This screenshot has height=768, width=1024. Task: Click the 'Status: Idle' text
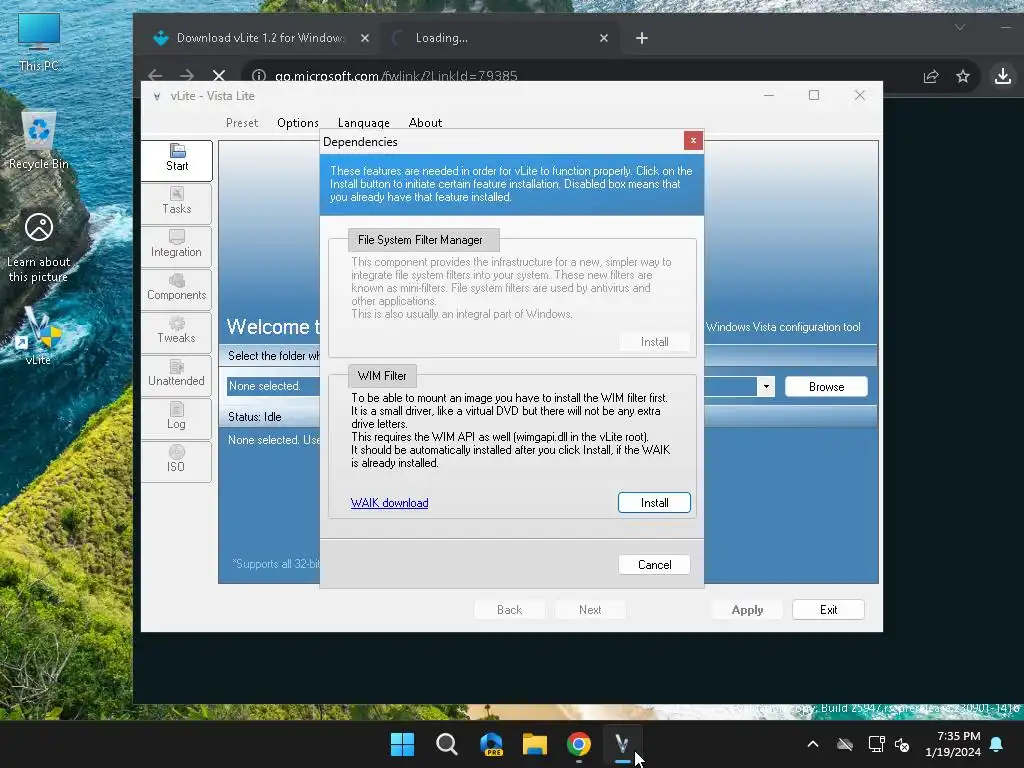point(255,417)
